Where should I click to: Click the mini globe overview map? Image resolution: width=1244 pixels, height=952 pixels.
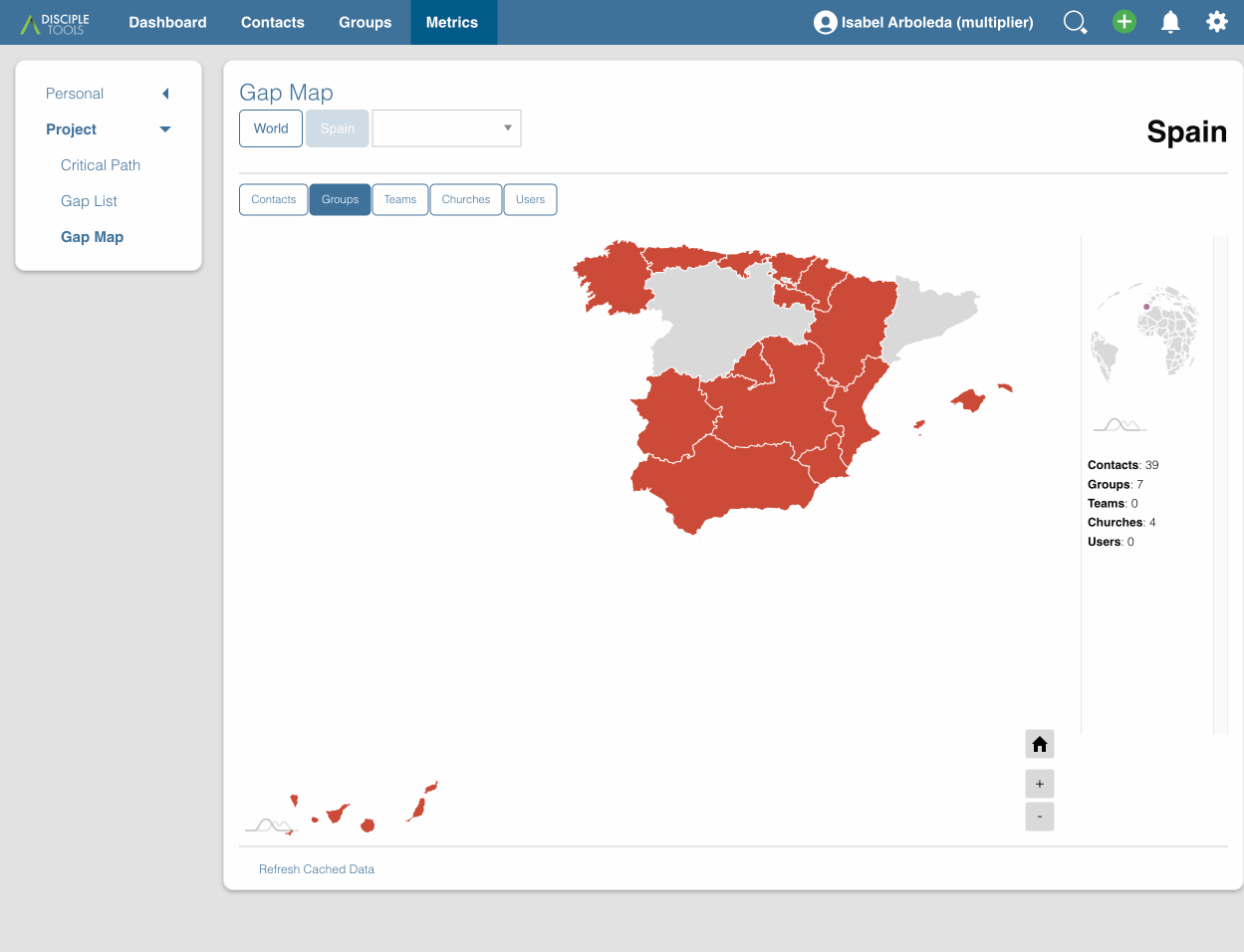[1145, 334]
